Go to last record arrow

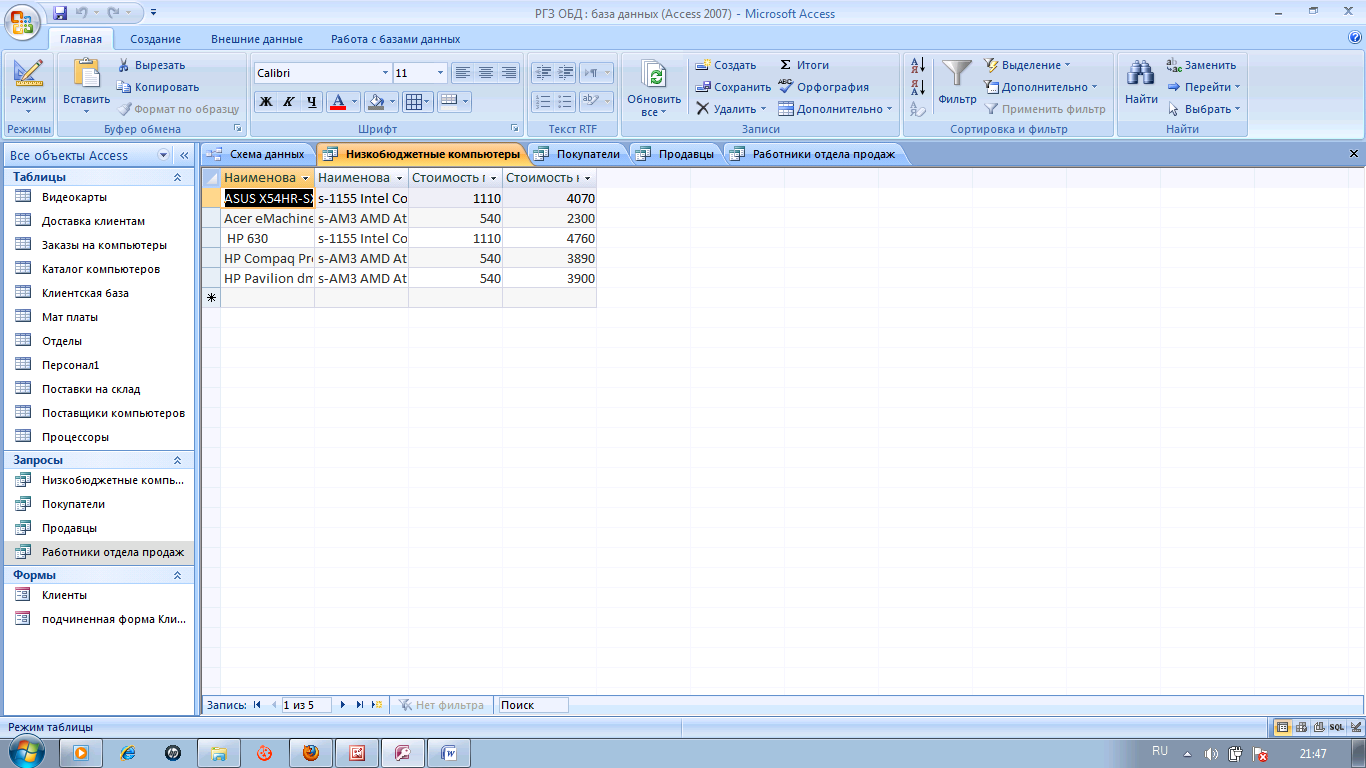pos(359,705)
